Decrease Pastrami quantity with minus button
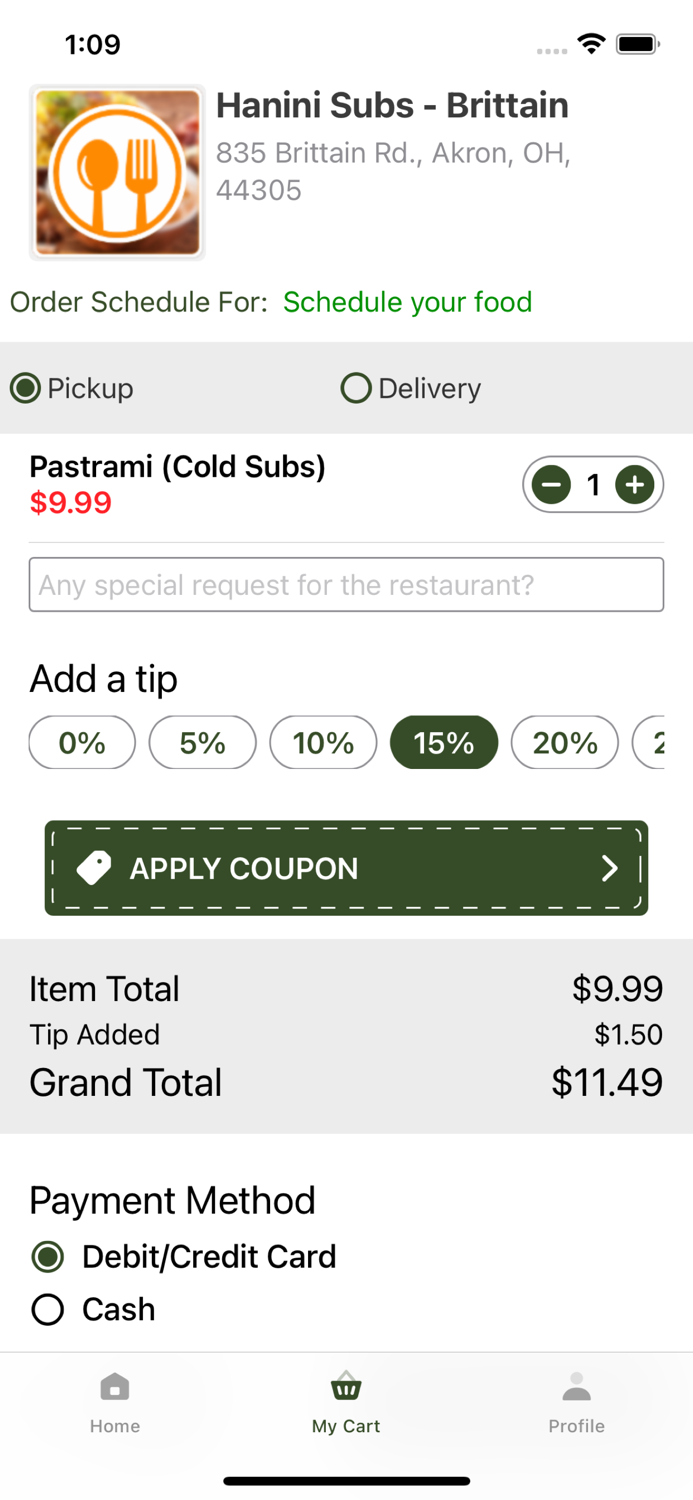The image size is (693, 1500). (x=550, y=485)
